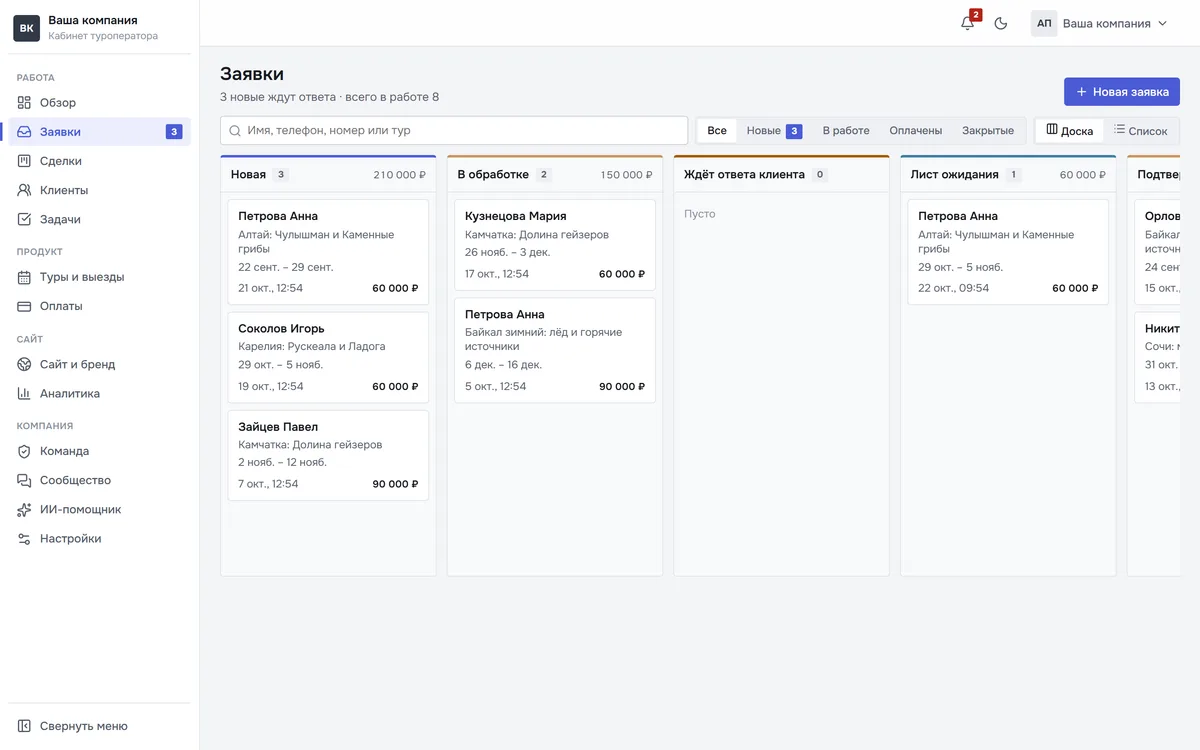Open Петрова Анна card in Новая column

(328, 252)
